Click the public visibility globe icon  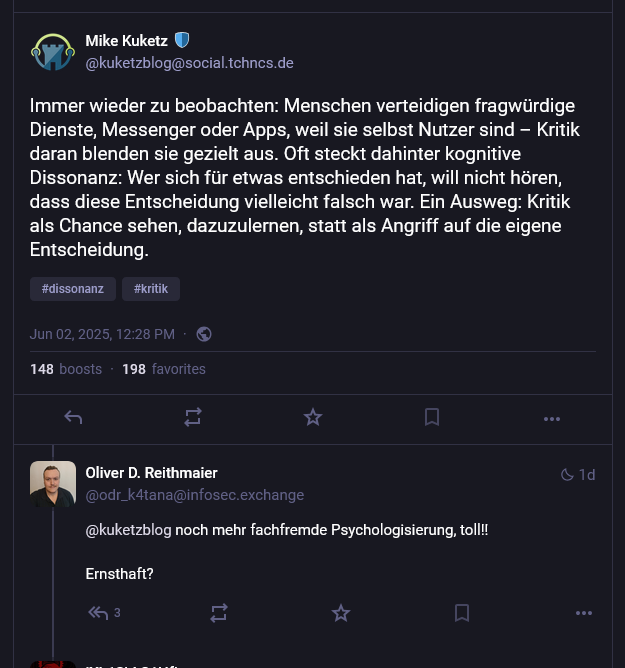pyautogui.click(x=204, y=334)
